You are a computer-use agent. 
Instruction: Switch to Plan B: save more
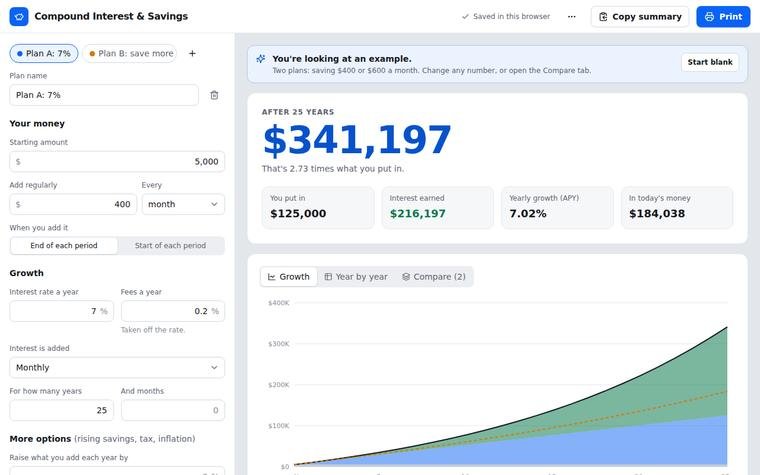(130, 53)
